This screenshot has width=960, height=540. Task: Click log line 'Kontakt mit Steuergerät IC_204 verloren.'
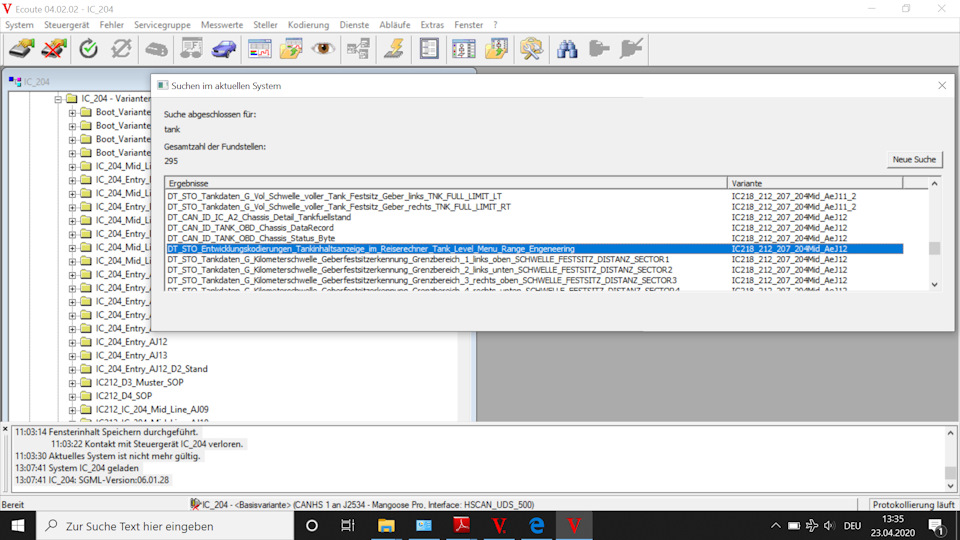[x=147, y=444]
